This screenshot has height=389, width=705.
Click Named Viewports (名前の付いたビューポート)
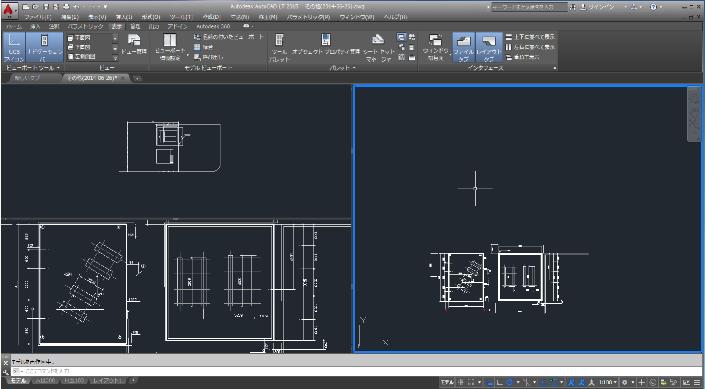(229, 37)
